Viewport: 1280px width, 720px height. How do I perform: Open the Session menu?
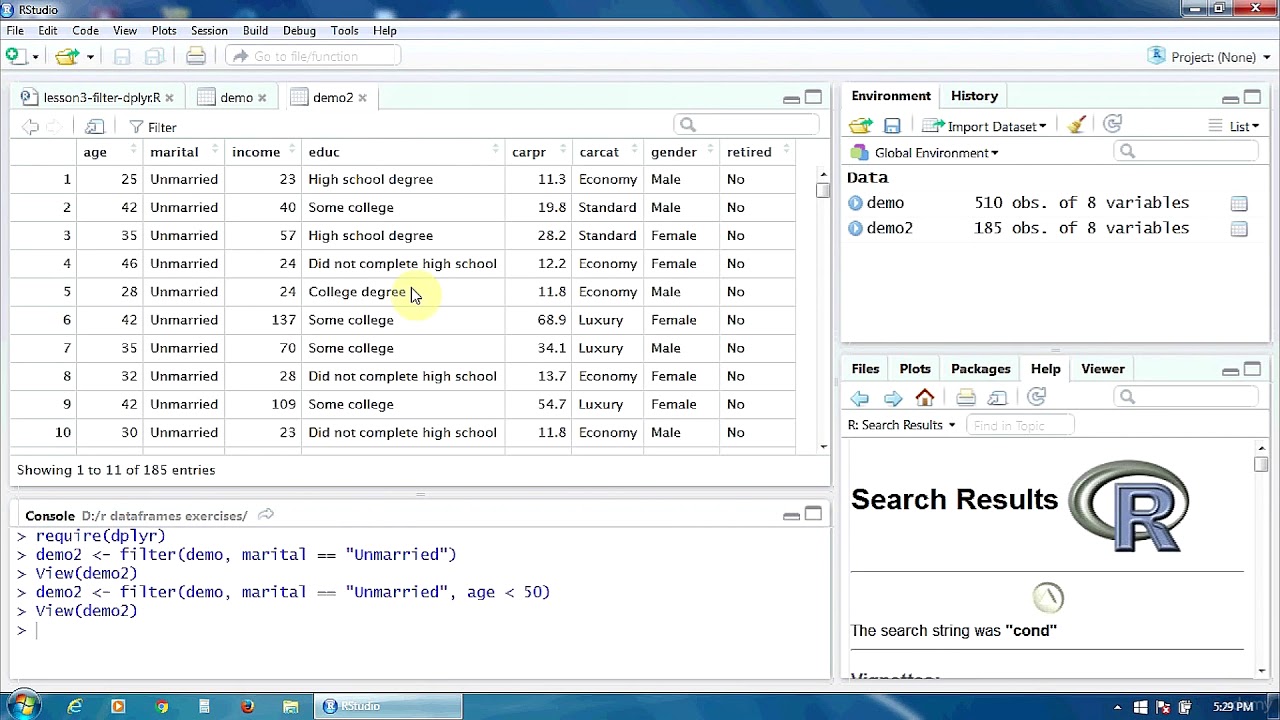point(209,31)
